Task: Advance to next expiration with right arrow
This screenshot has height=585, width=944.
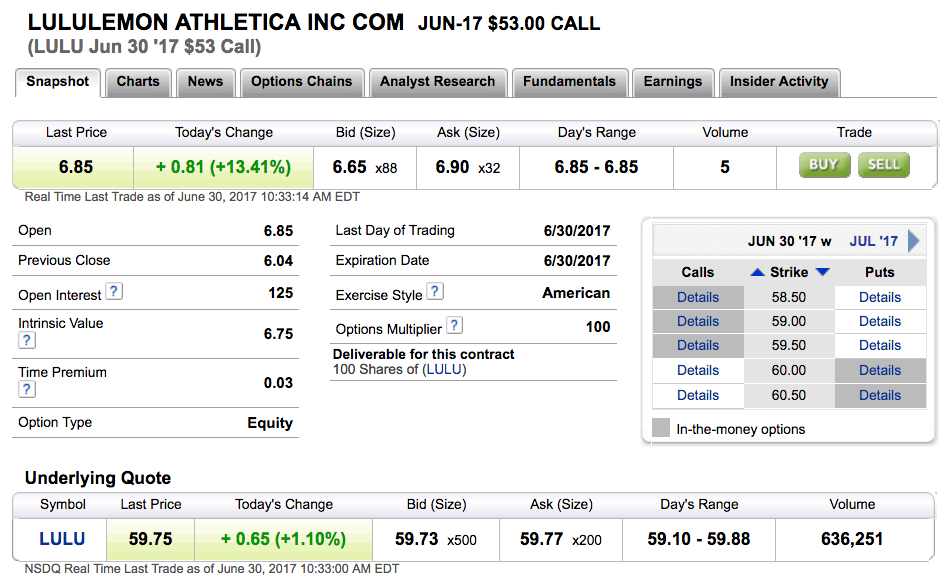Action: [914, 241]
